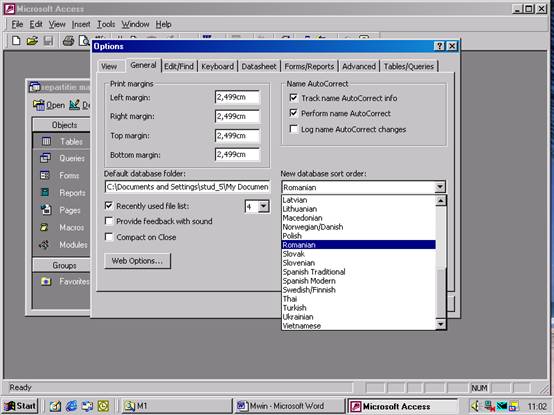Screen dimensions: 554x415
Task: Click the Objects header button
Action: (x=62, y=125)
